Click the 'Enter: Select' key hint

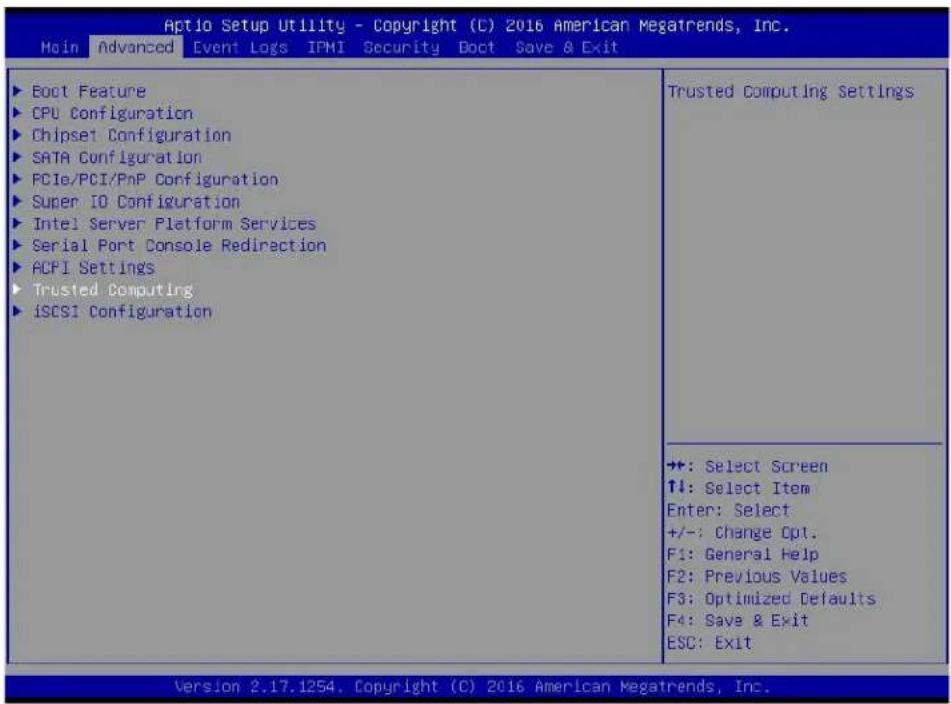tap(728, 511)
